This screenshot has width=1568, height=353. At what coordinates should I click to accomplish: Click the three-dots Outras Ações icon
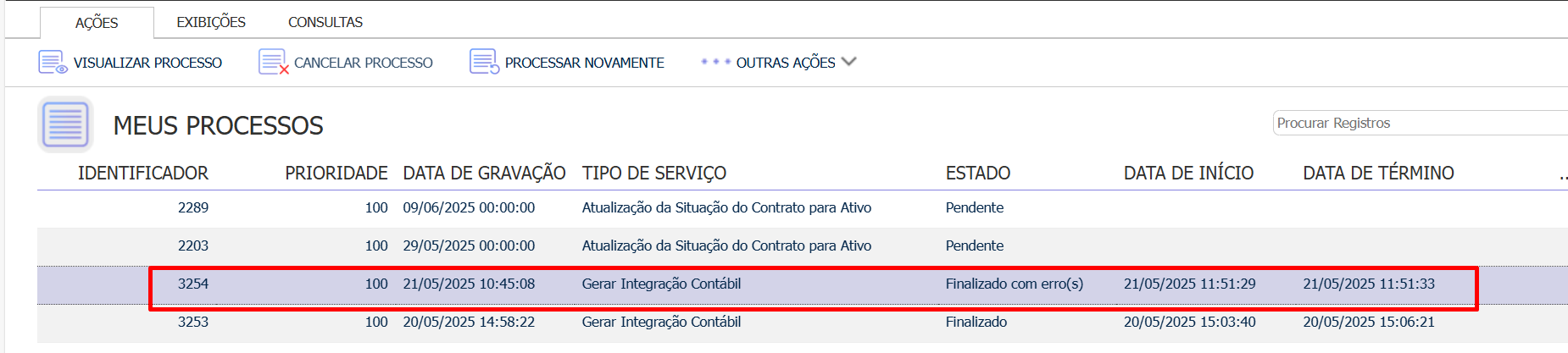(716, 62)
